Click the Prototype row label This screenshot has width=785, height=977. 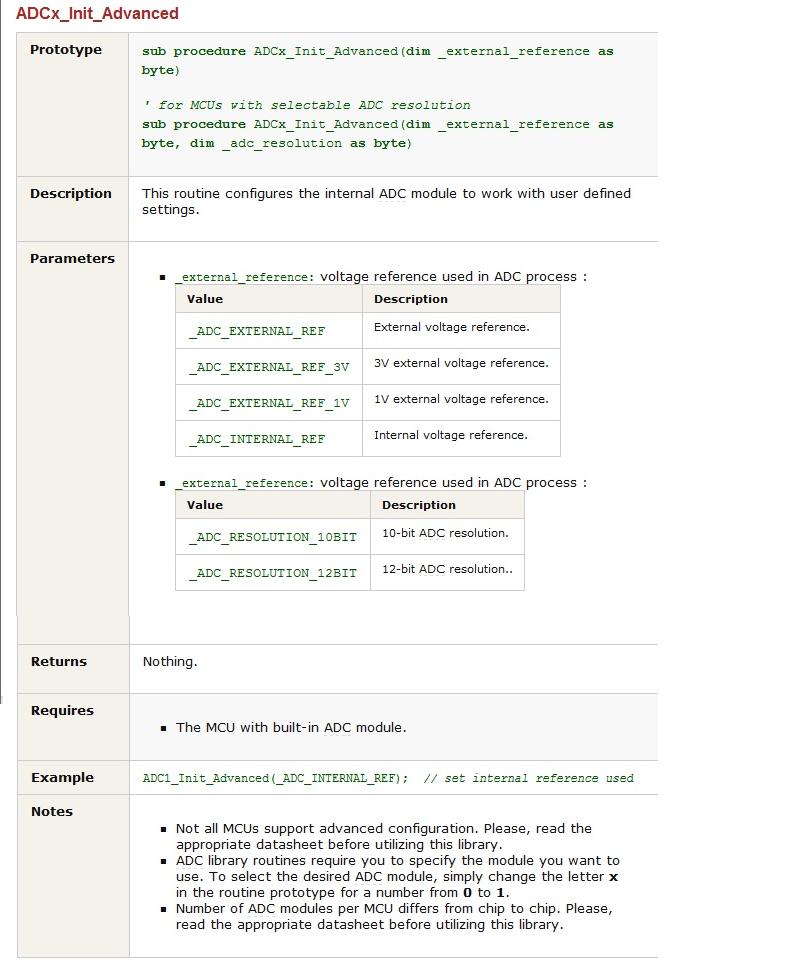pos(66,50)
